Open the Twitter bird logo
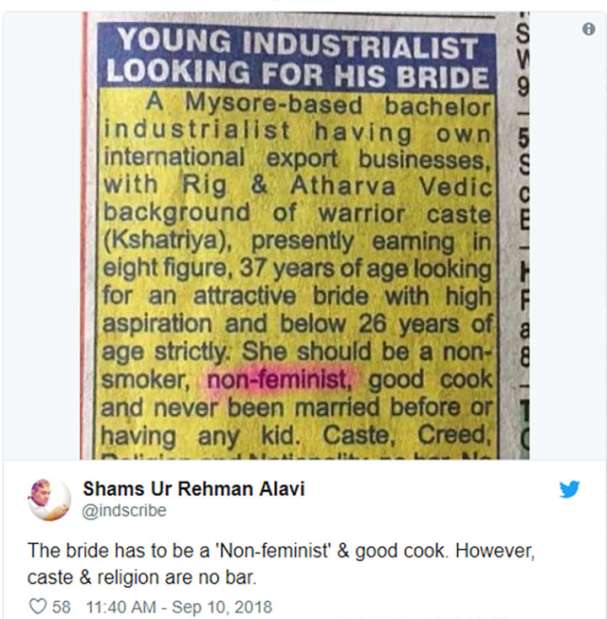The height and width of the screenshot is (619, 607). pos(570,489)
